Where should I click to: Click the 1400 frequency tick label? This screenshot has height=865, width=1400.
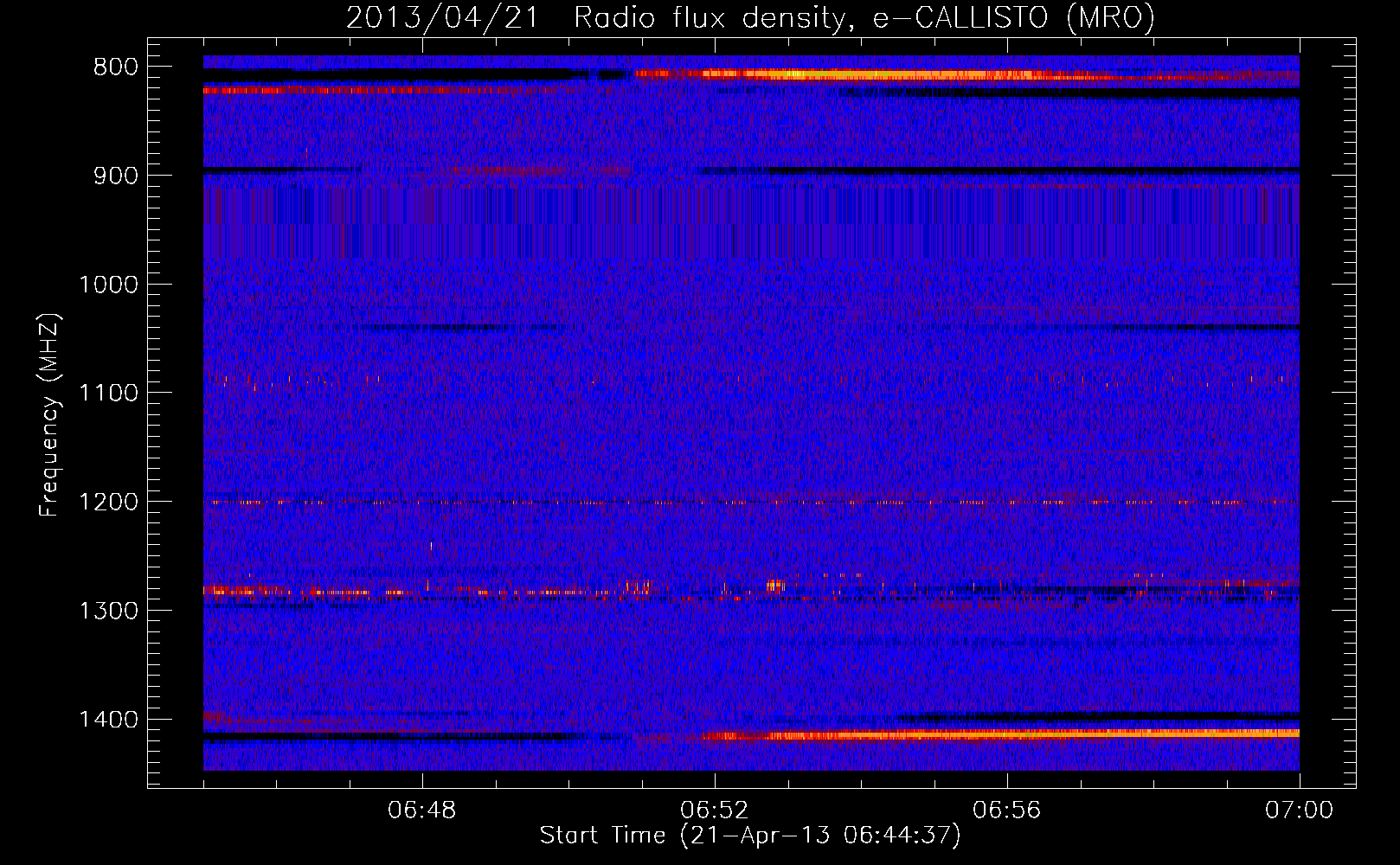(x=109, y=720)
